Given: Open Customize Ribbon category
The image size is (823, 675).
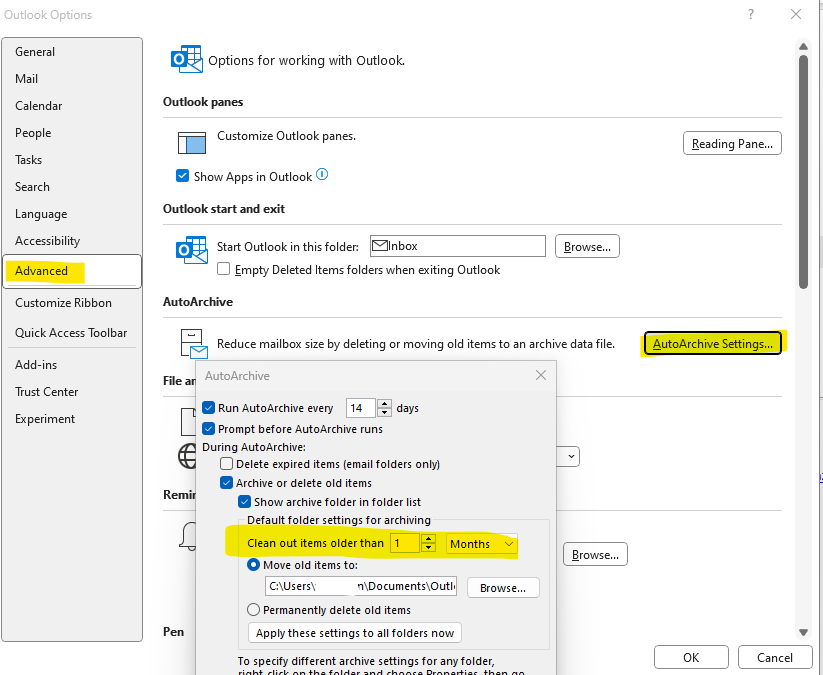Looking at the screenshot, I should pyautogui.click(x=72, y=303).
